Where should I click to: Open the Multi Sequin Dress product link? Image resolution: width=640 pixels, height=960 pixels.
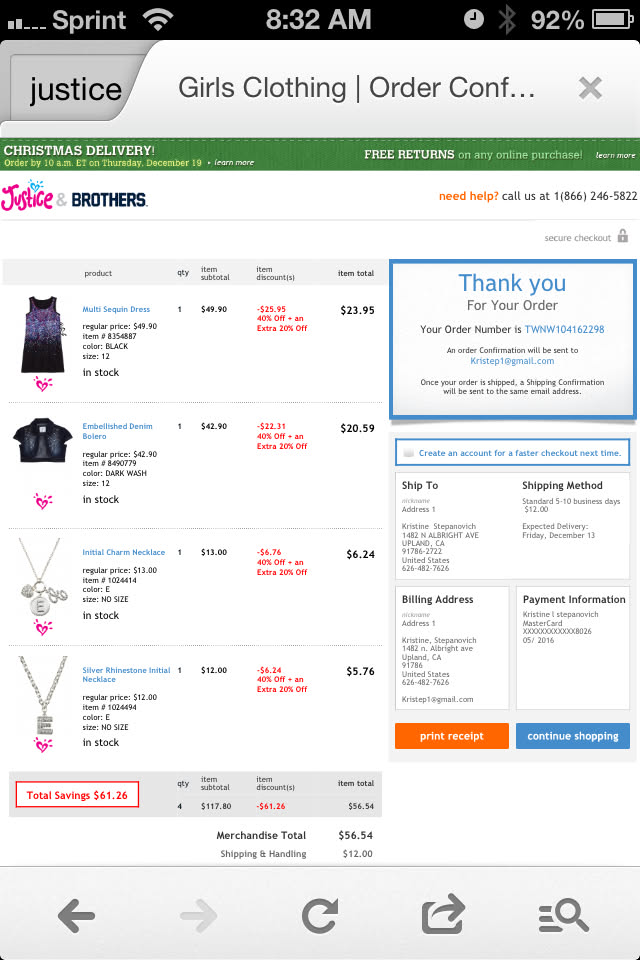116,309
